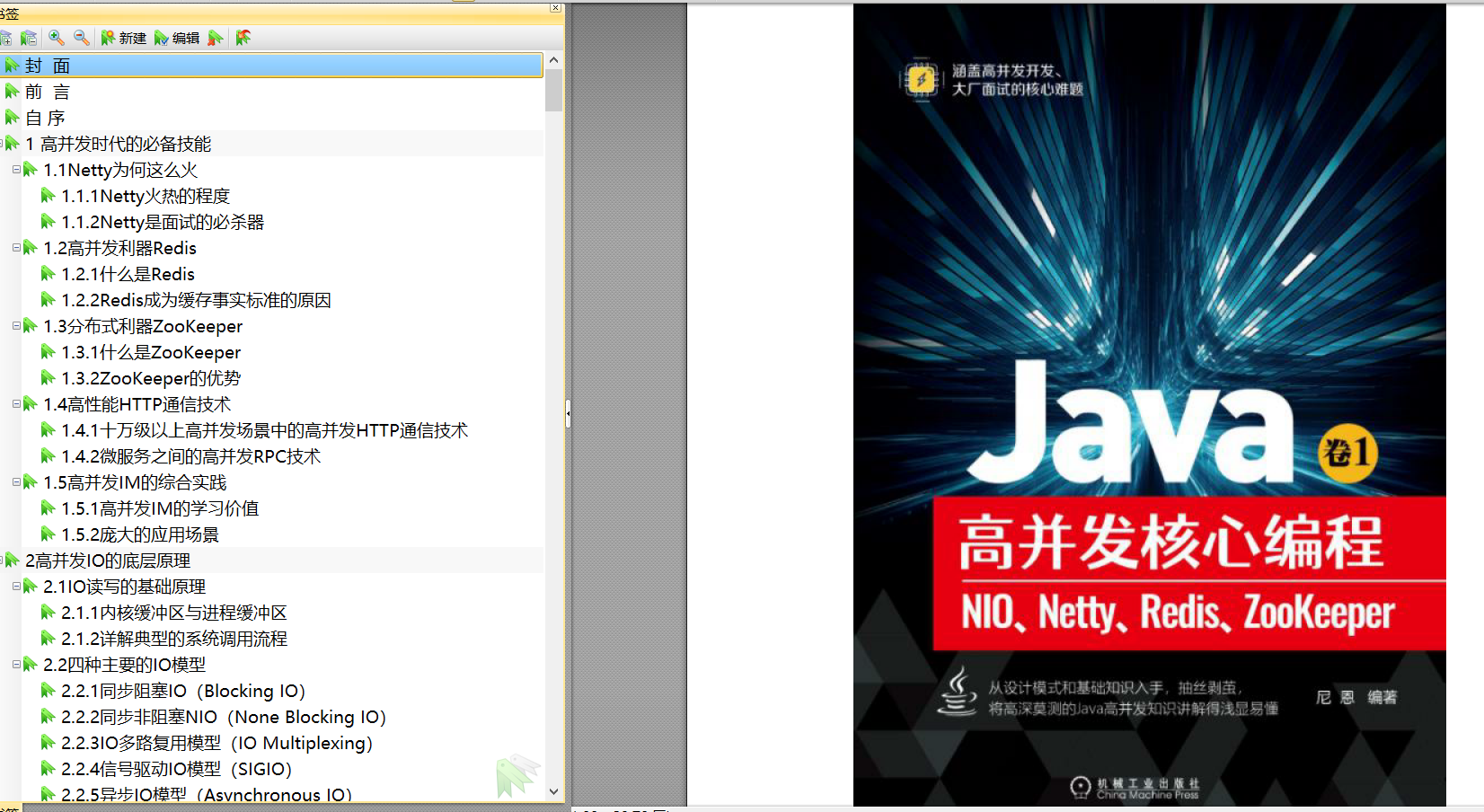Click the bookmark panel scrollbar thumb
Screen dimensions: 1484x812
[x=553, y=90]
